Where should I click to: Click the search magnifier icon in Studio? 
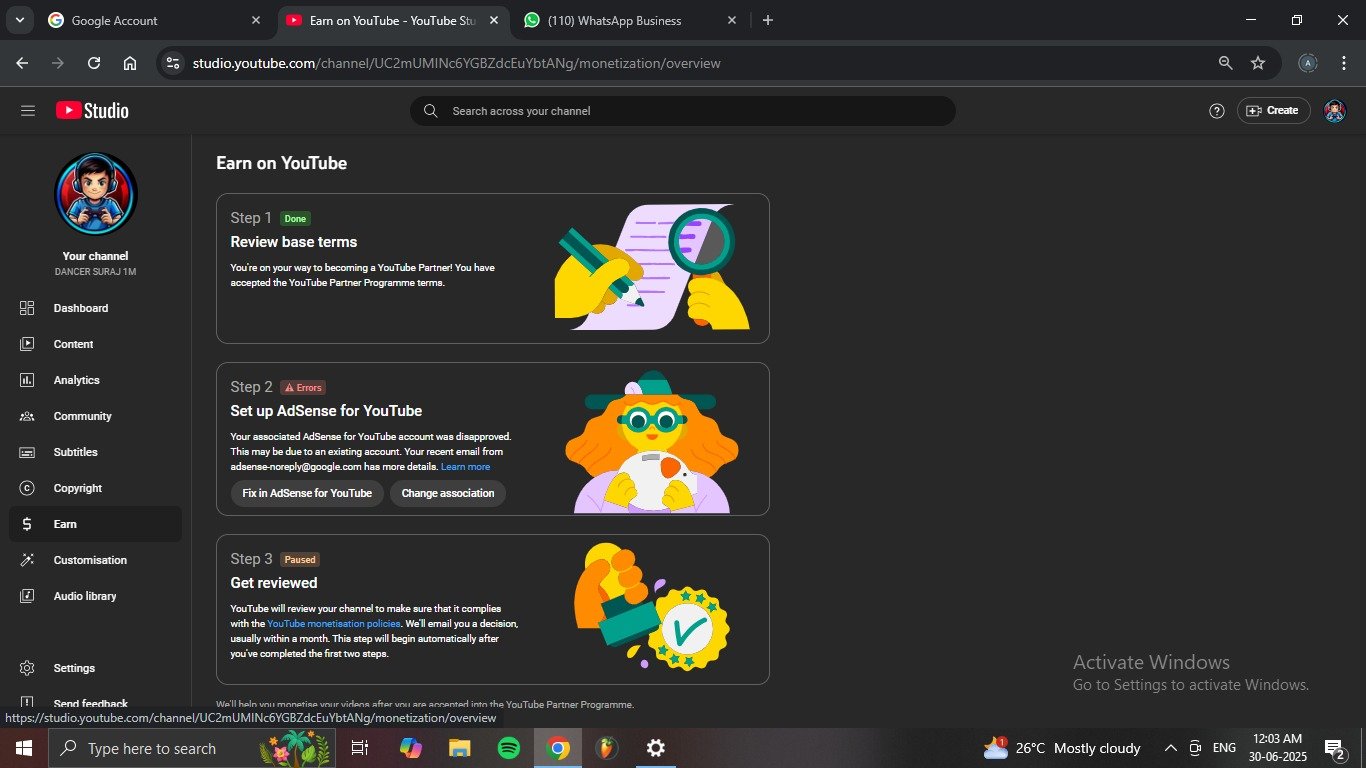pyautogui.click(x=431, y=111)
